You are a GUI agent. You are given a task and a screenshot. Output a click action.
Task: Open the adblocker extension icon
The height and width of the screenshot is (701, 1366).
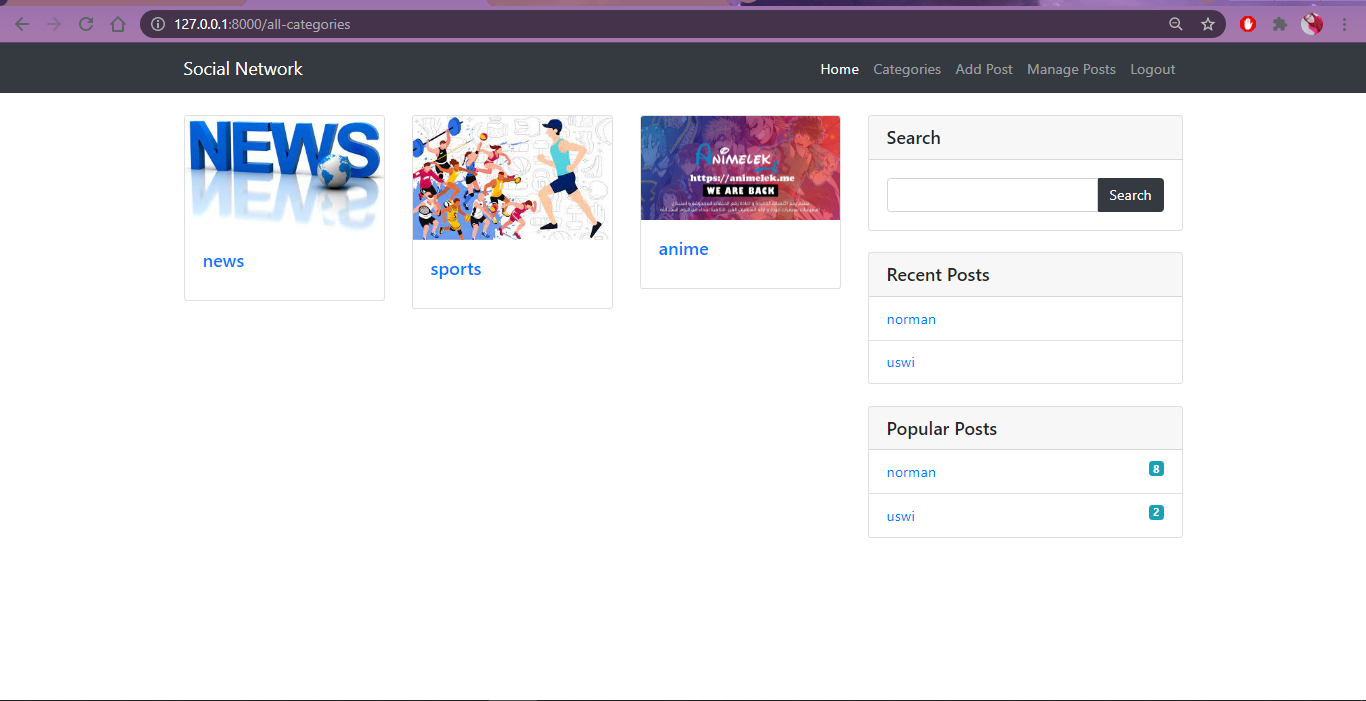tap(1247, 23)
